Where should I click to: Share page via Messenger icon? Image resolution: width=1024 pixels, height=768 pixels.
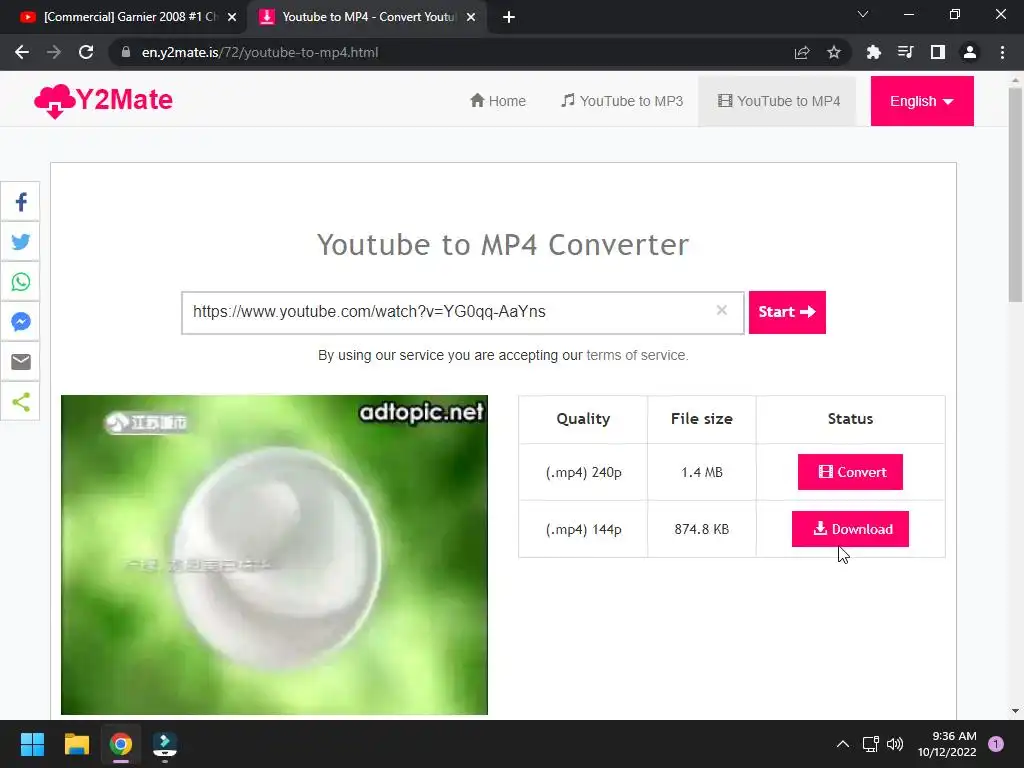pyautogui.click(x=20, y=321)
